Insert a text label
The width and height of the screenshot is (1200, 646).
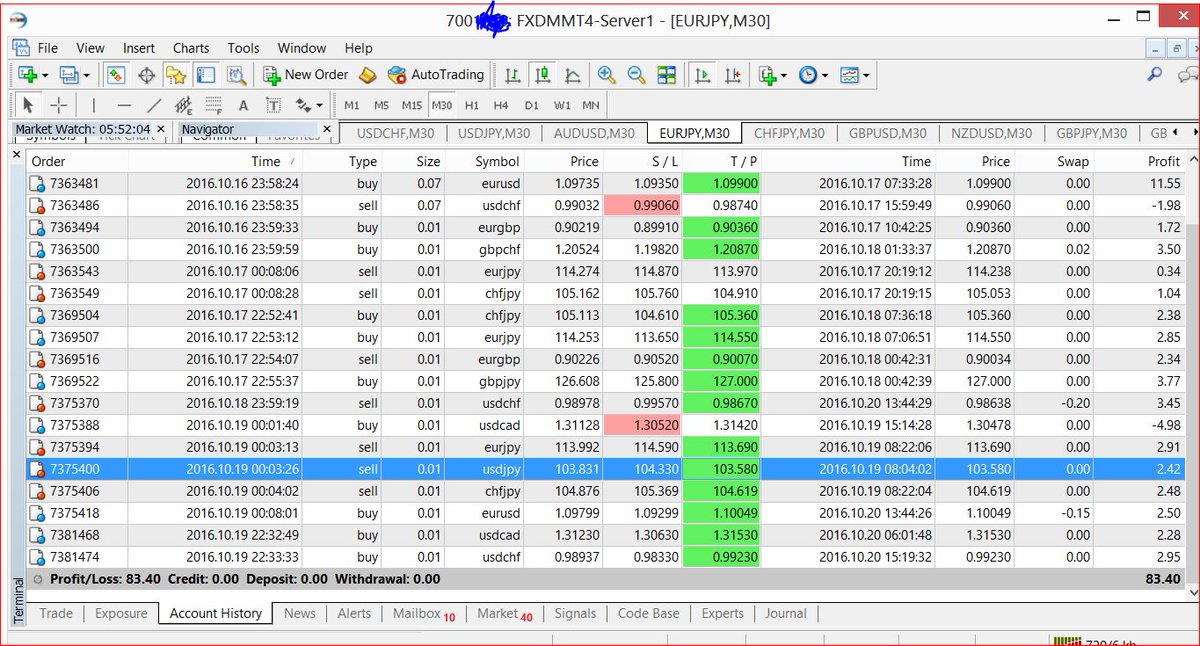(x=272, y=104)
